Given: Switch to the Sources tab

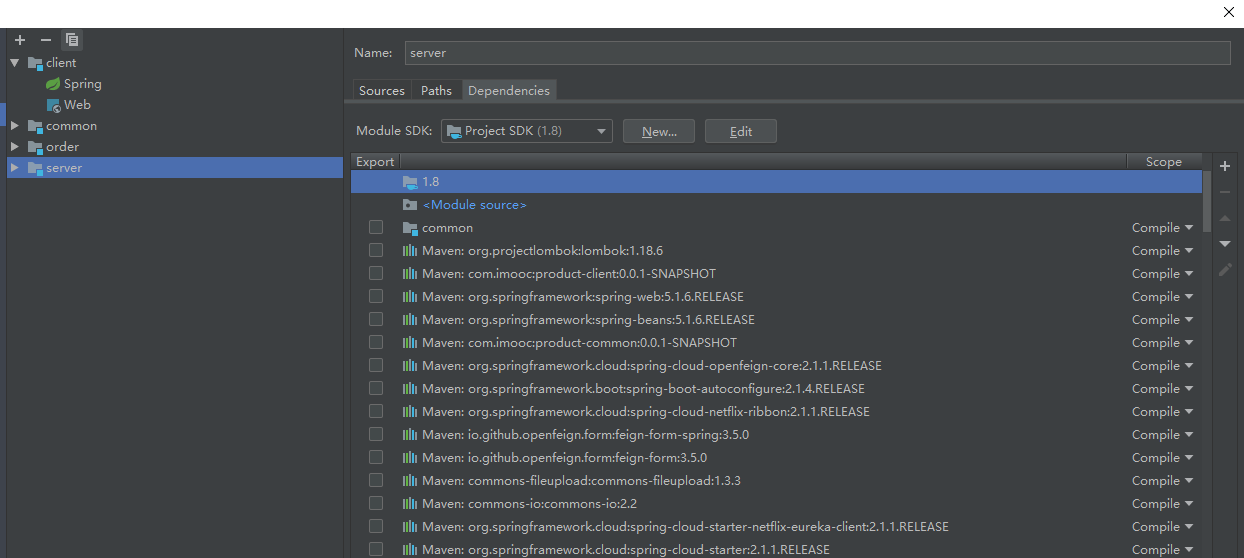Looking at the screenshot, I should (x=382, y=91).
